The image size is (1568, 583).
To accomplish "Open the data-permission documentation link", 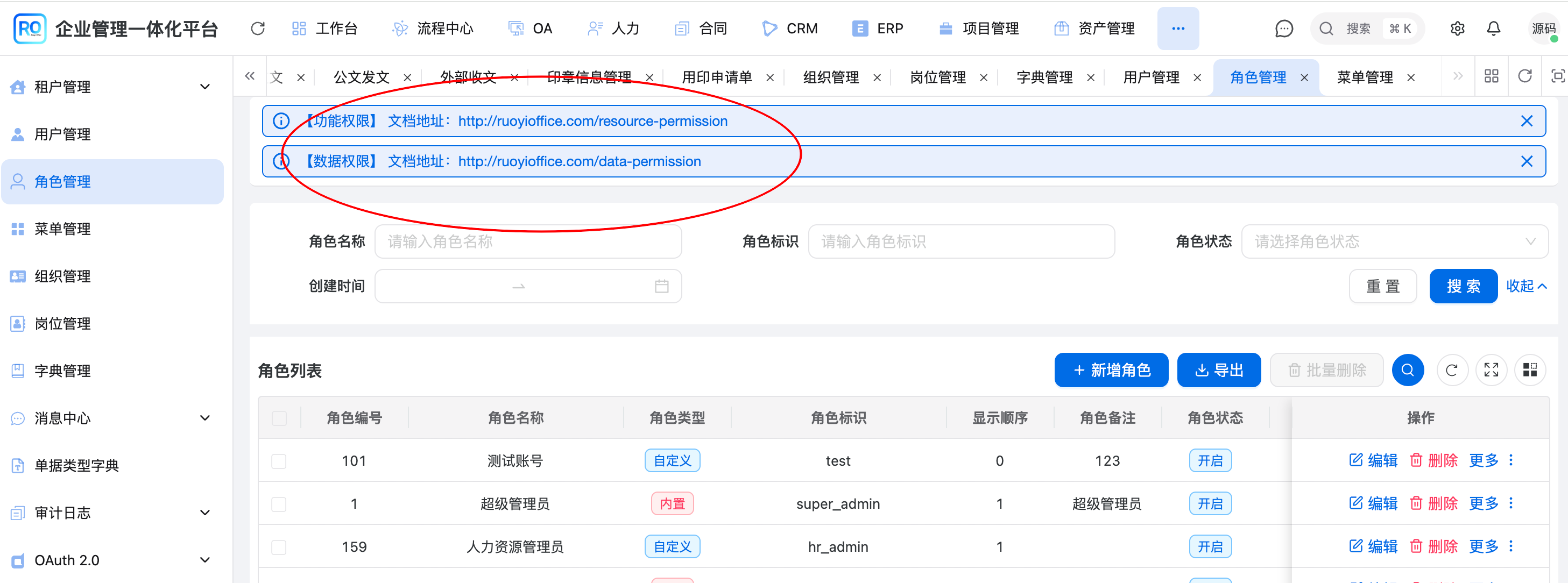I will [580, 161].
